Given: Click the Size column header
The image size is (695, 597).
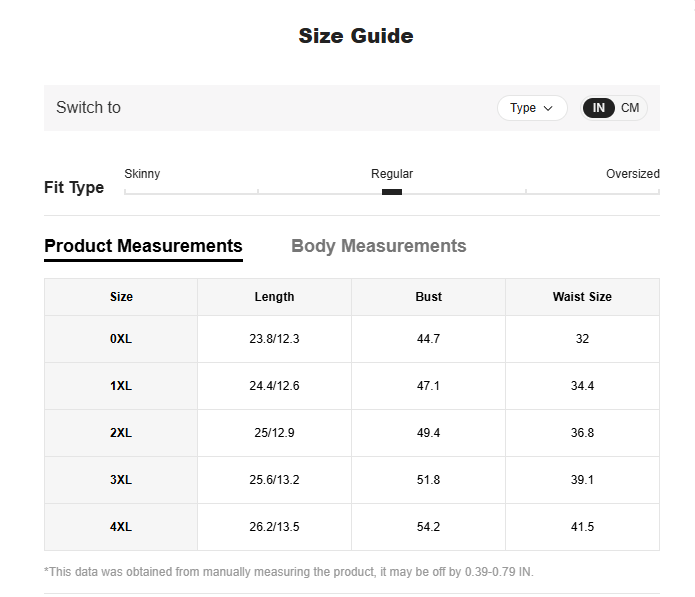Looking at the screenshot, I should (x=121, y=297).
